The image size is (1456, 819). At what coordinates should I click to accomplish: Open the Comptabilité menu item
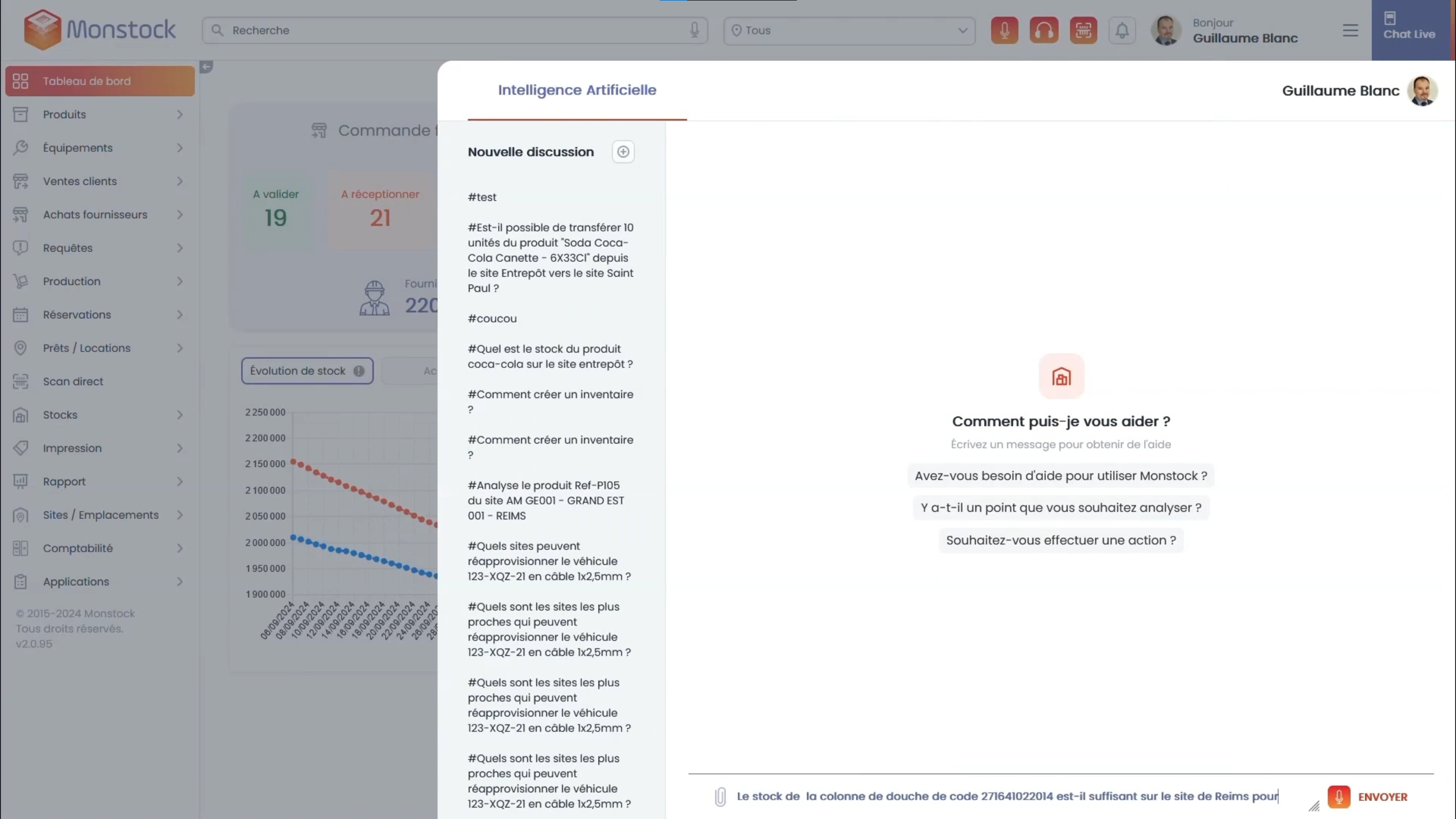point(100,548)
